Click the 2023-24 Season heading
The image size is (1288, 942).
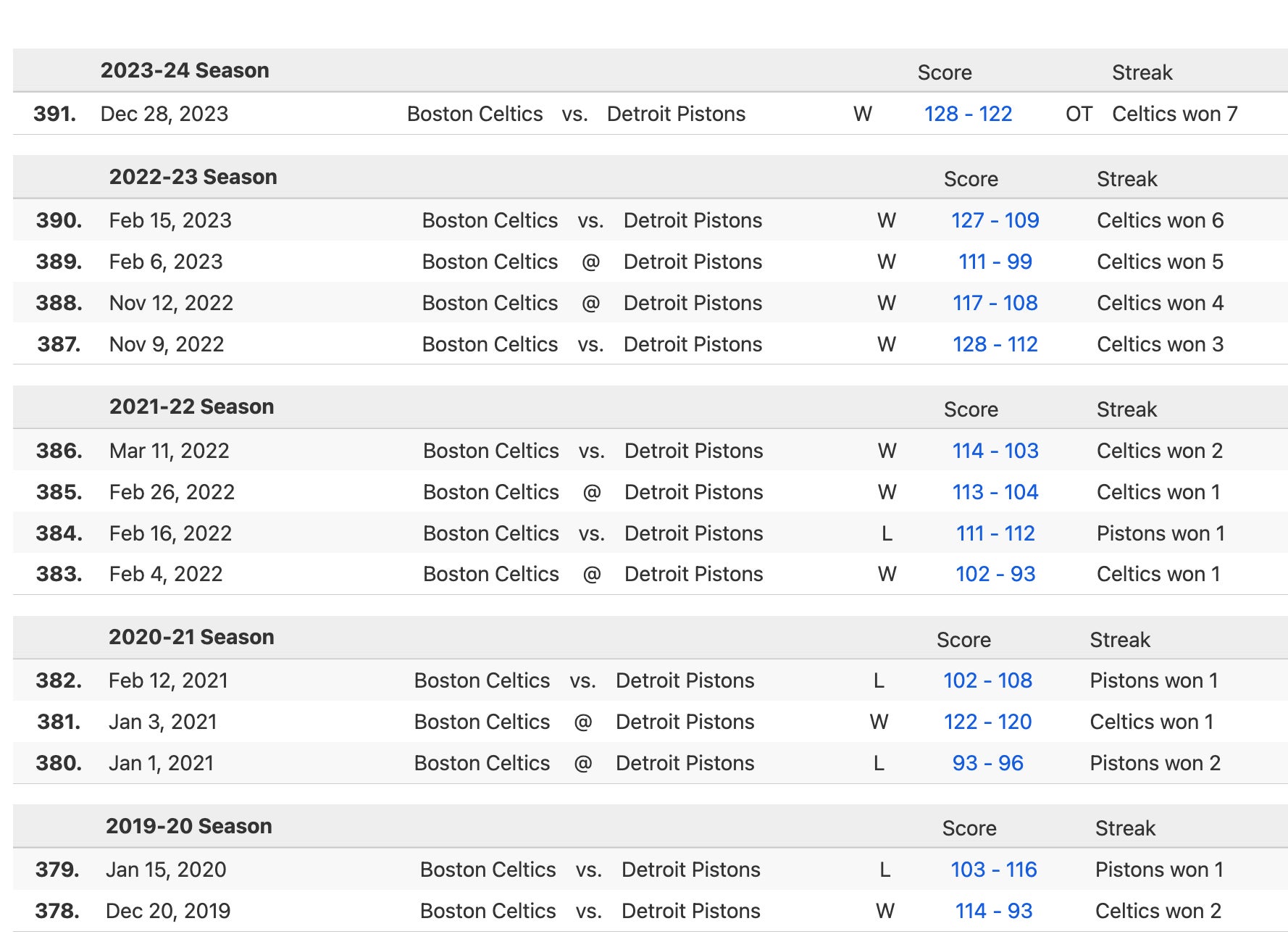(185, 70)
